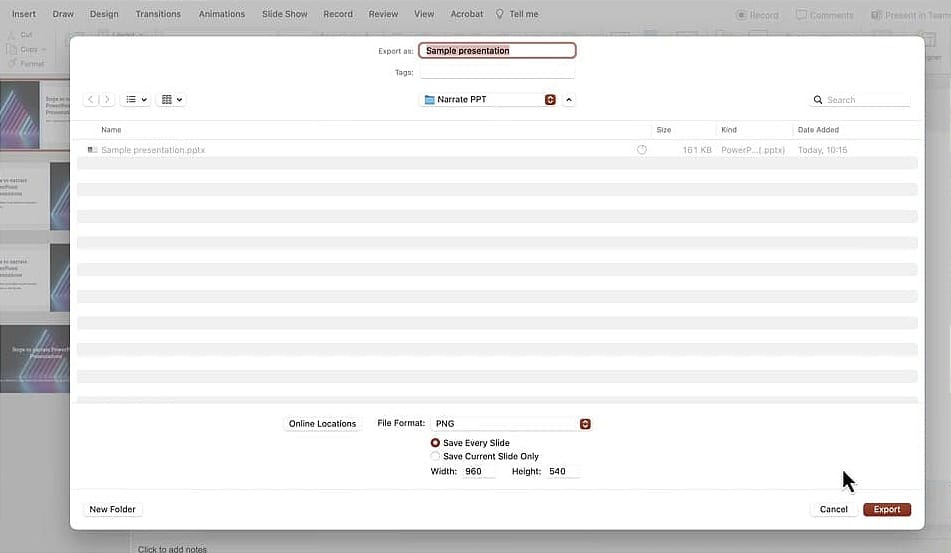This screenshot has height=553, width=951.
Task: Open the list view options dropdown
Action: [x=135, y=99]
